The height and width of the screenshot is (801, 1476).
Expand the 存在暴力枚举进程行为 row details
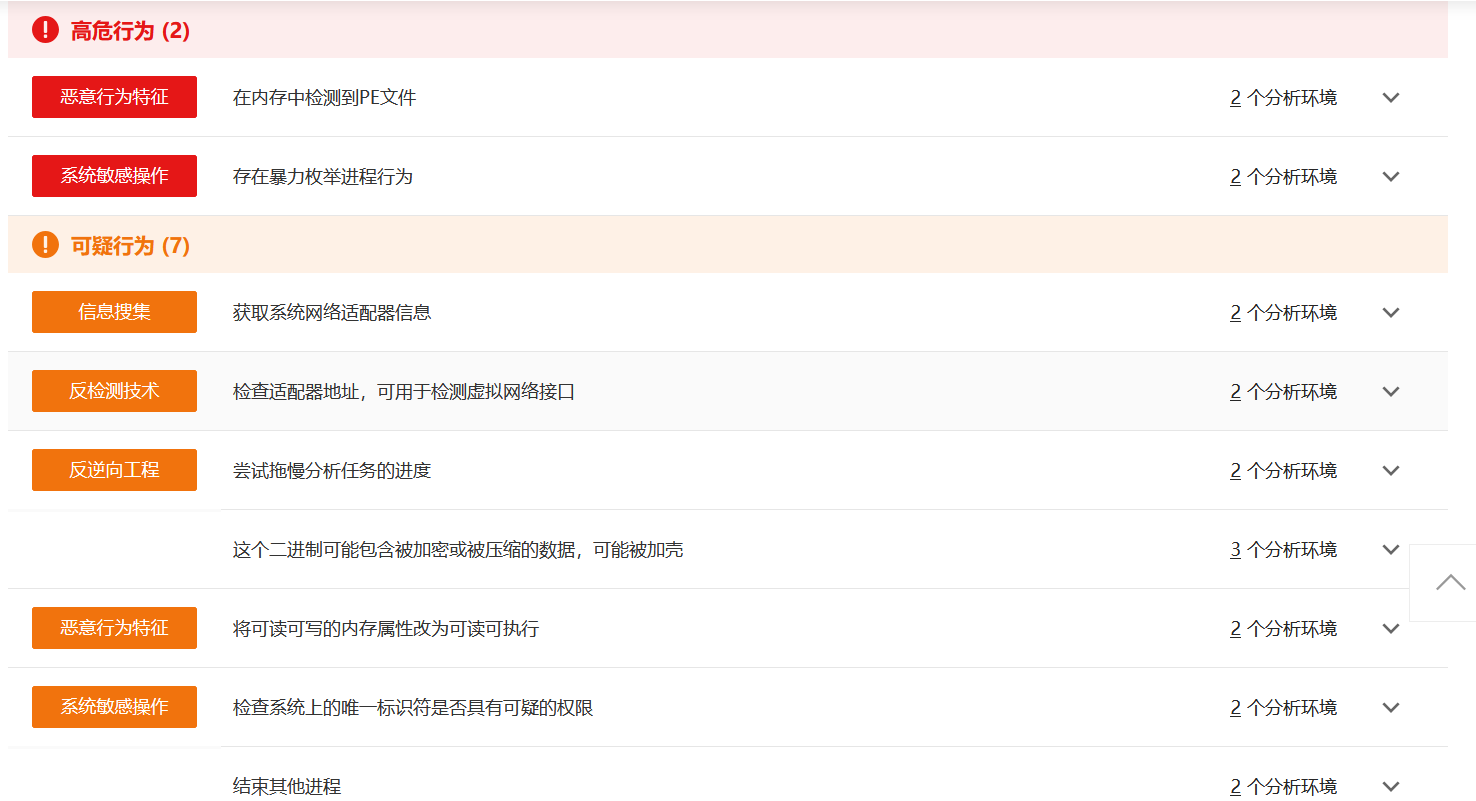click(x=1390, y=177)
